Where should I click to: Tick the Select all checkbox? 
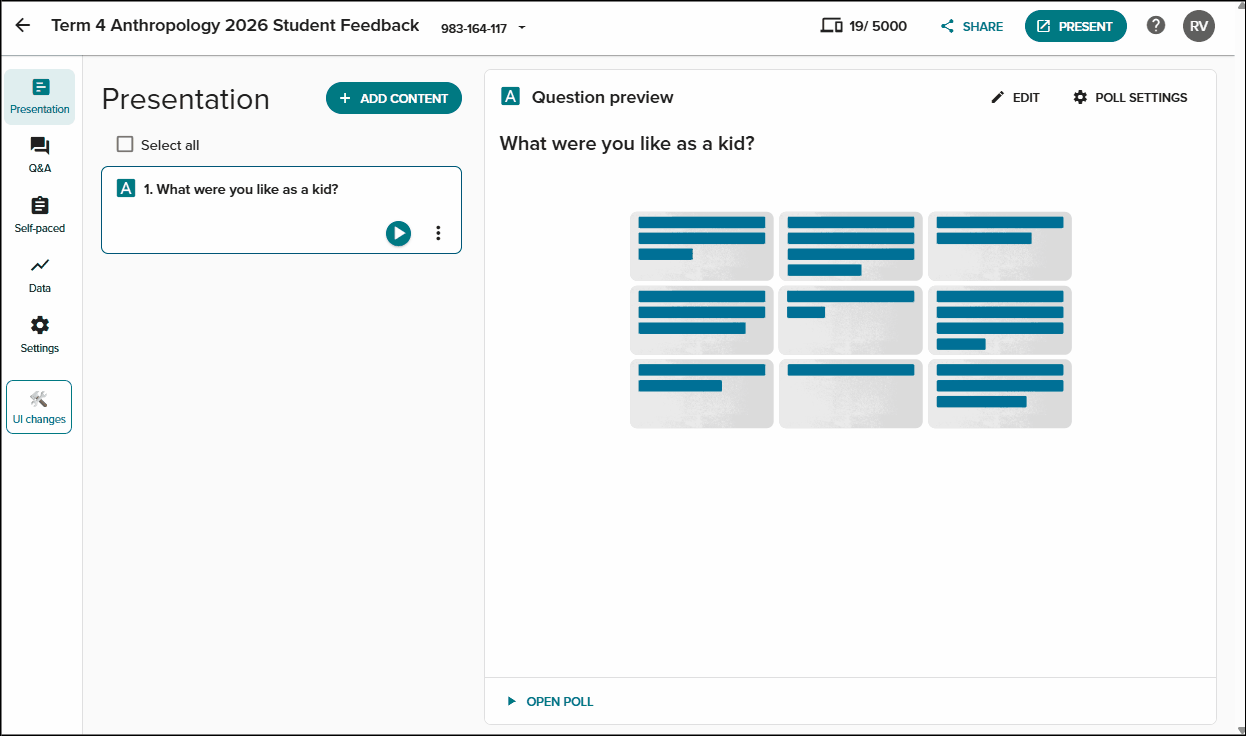pos(125,144)
